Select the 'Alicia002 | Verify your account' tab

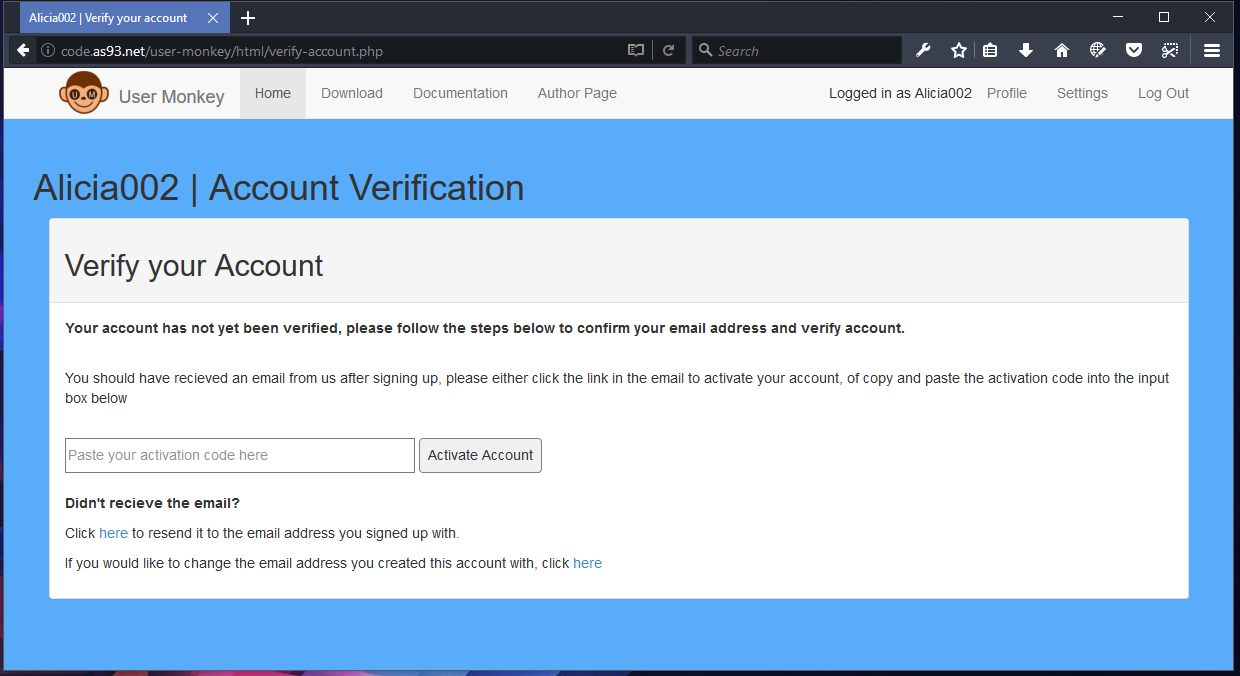tap(125, 18)
